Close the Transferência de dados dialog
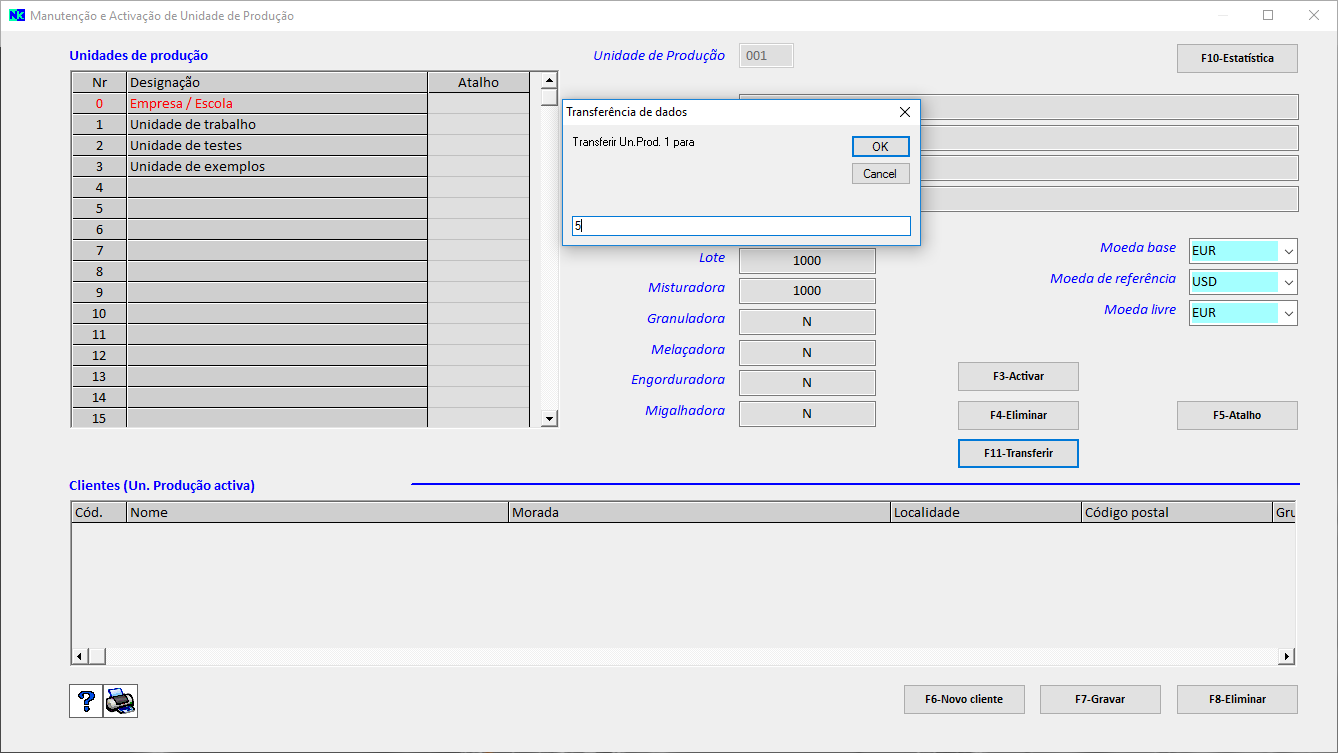Screen dimensions: 1338x753 point(904,112)
